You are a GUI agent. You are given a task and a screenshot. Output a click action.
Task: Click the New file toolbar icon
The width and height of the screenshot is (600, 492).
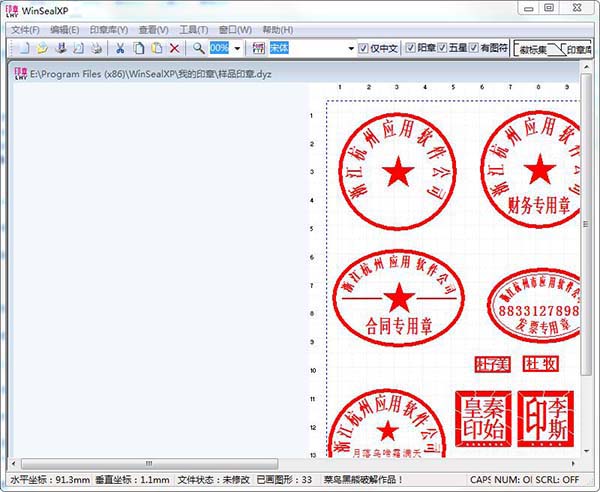(x=22, y=48)
